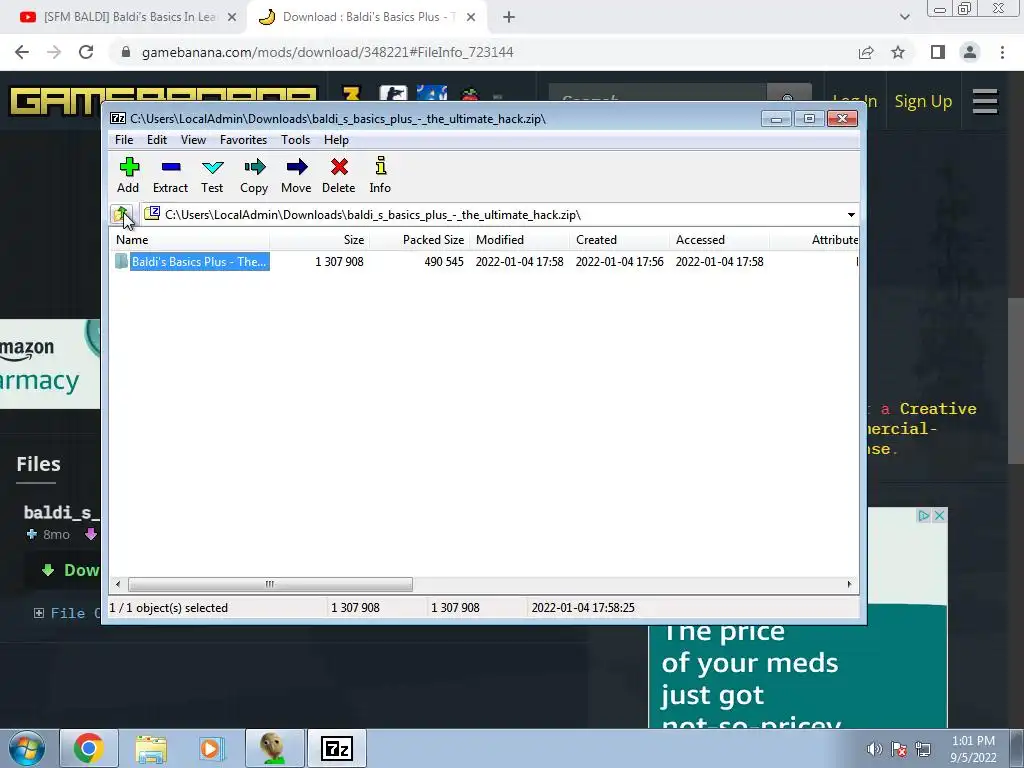Click the Chrome taskbar icon

(x=89, y=748)
